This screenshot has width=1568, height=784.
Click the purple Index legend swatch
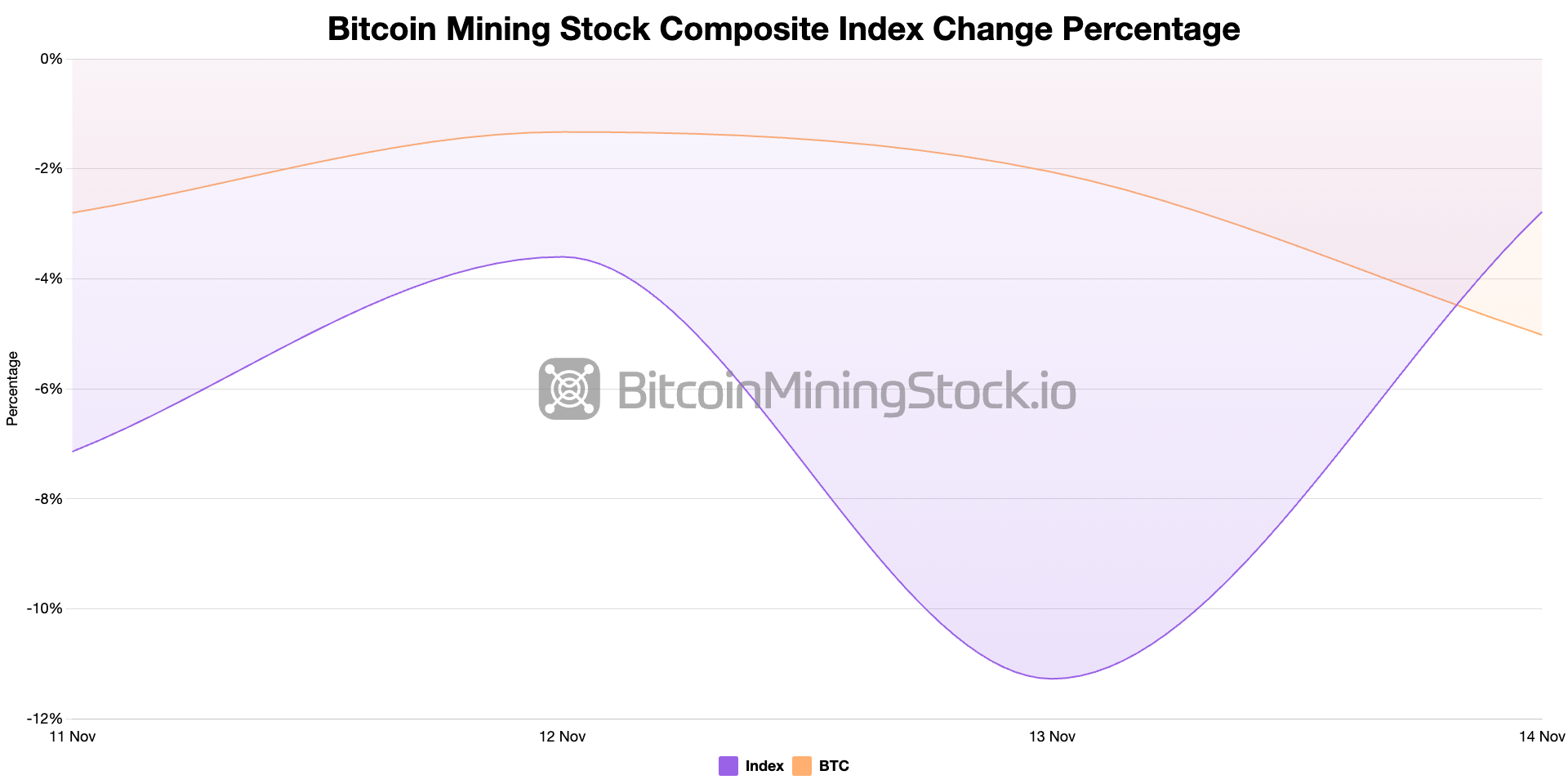coord(728,766)
